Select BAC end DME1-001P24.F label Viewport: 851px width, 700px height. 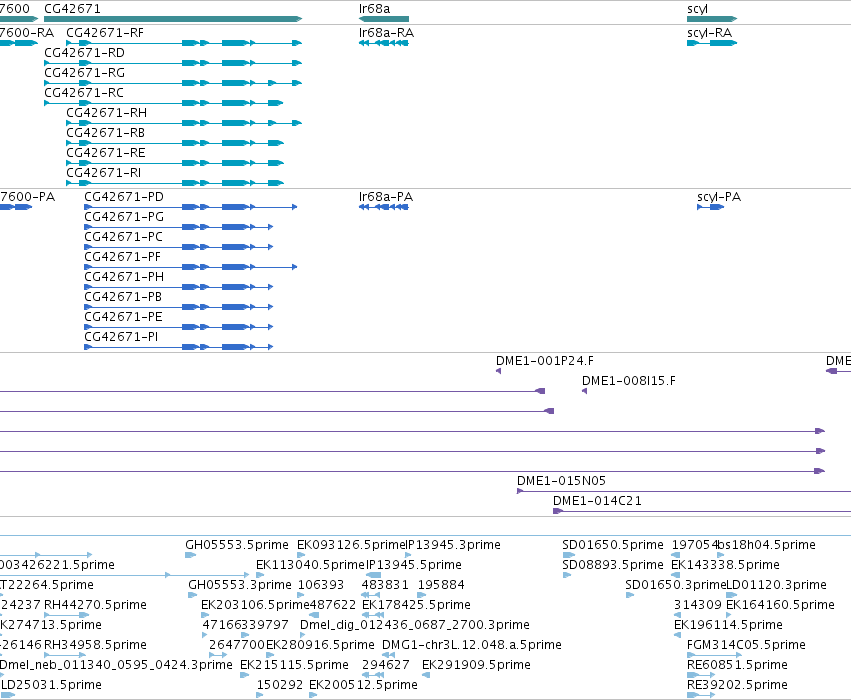tap(544, 361)
